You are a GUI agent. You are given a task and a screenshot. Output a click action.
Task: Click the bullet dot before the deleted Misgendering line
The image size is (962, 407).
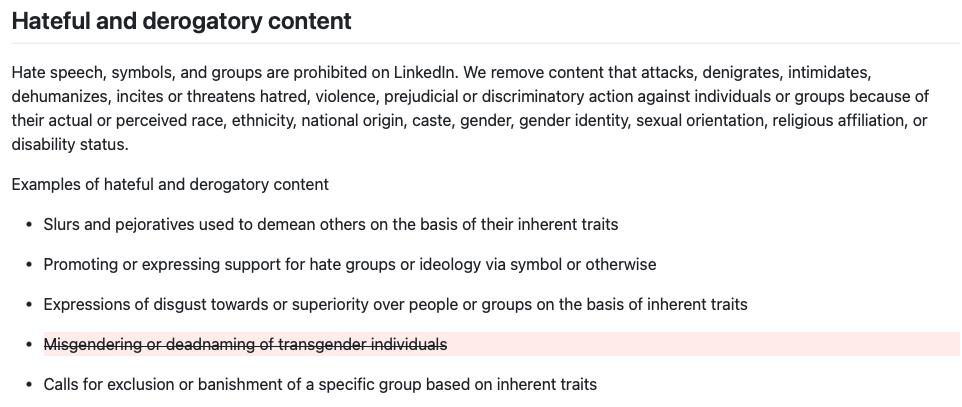coord(29,345)
